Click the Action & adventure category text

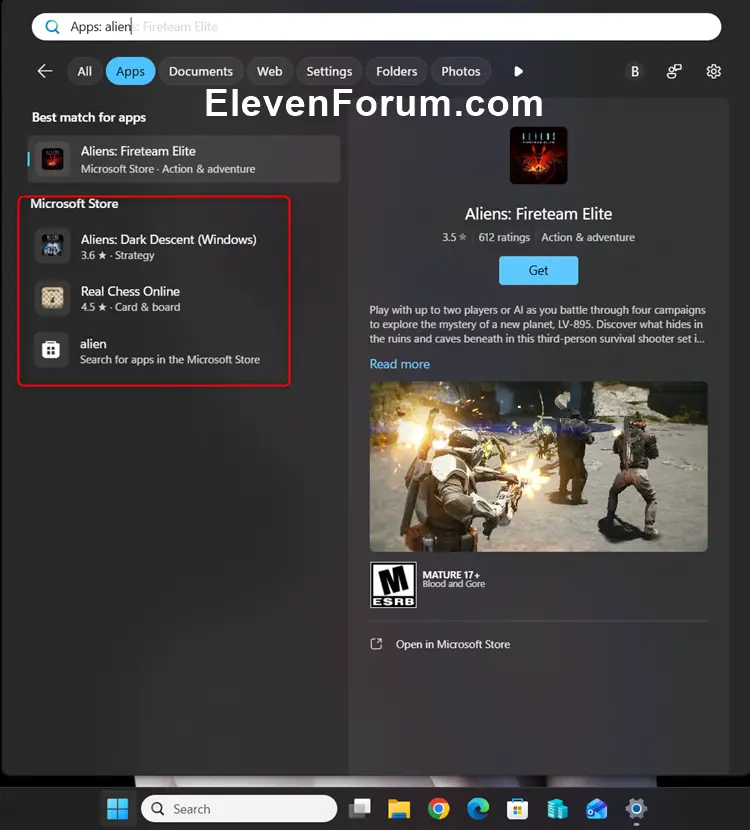pos(588,237)
